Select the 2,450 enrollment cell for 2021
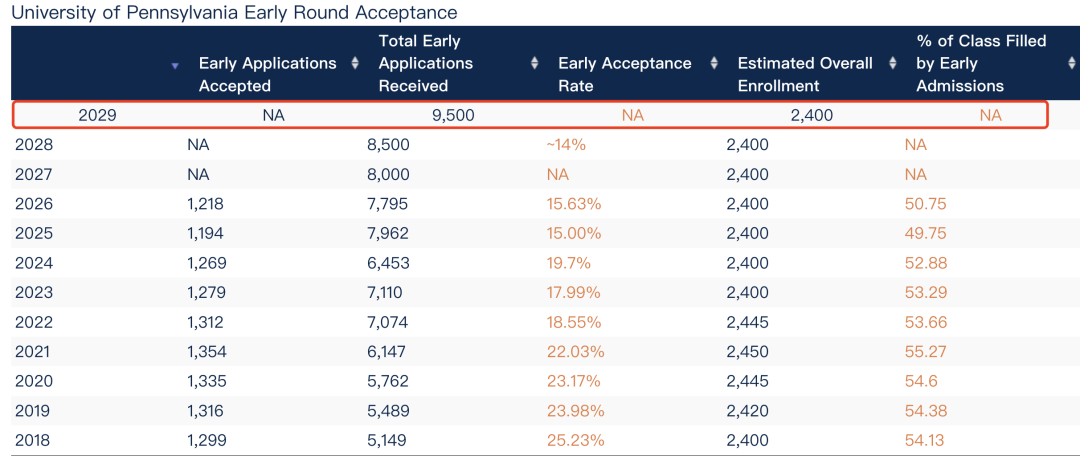Screen dimensions: 1080x456 pos(747,352)
